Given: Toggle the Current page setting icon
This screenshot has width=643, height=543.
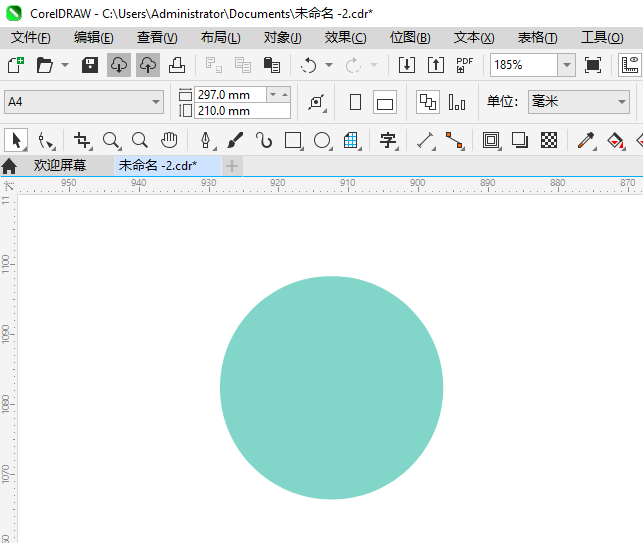Looking at the screenshot, I should (457, 102).
